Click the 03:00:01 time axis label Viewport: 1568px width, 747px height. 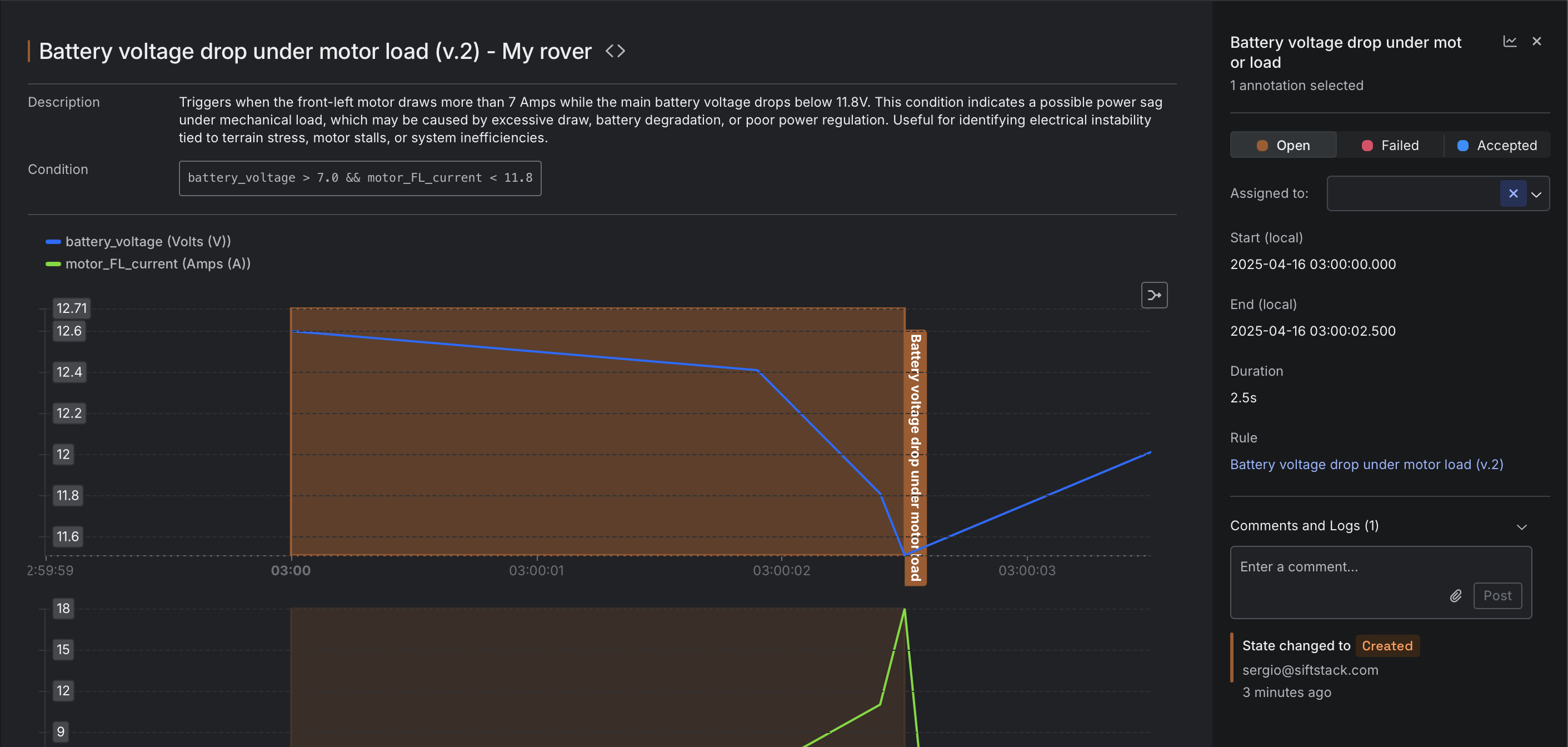tap(536, 570)
